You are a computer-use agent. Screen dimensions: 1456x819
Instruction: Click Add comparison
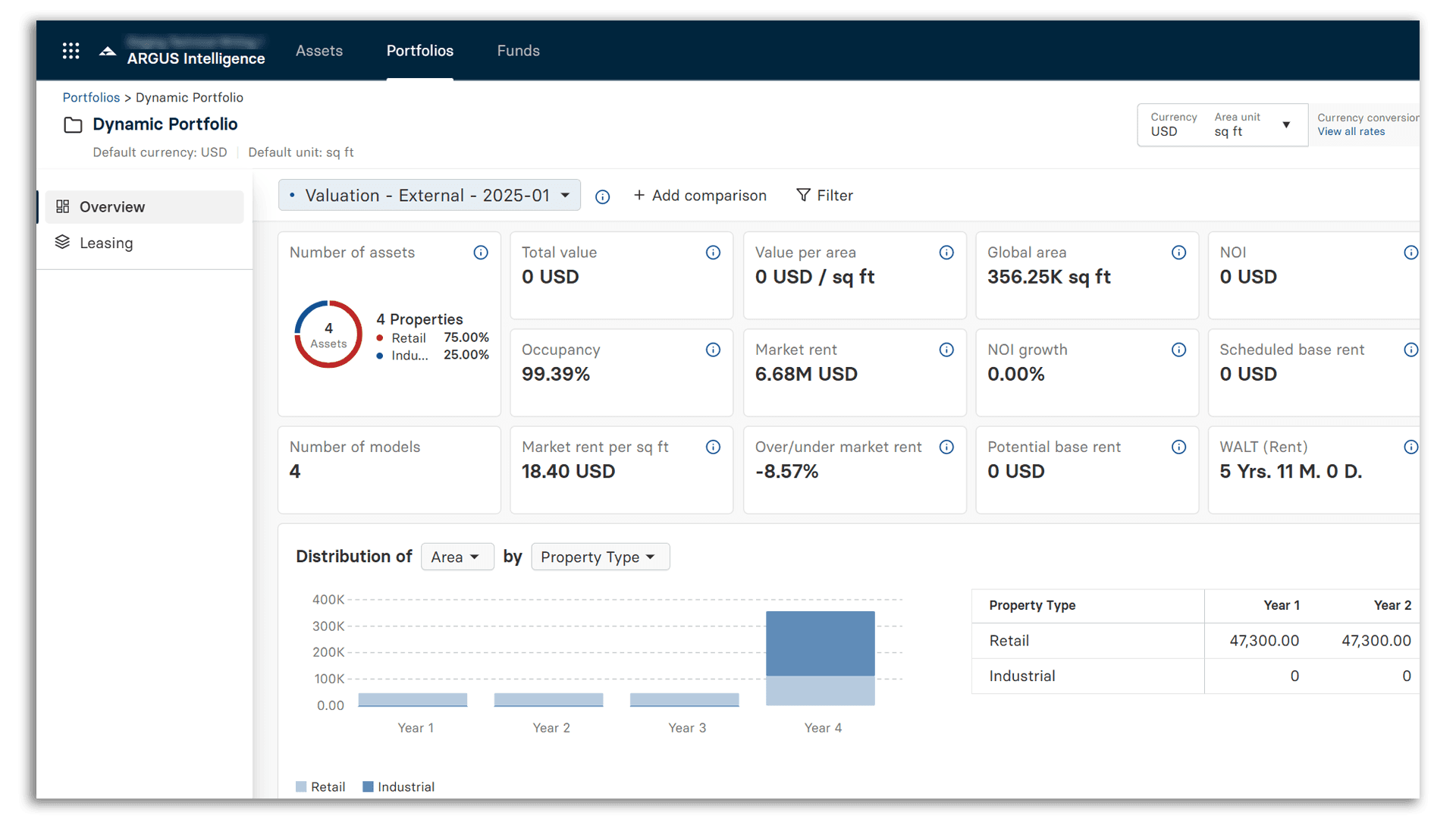(x=700, y=195)
